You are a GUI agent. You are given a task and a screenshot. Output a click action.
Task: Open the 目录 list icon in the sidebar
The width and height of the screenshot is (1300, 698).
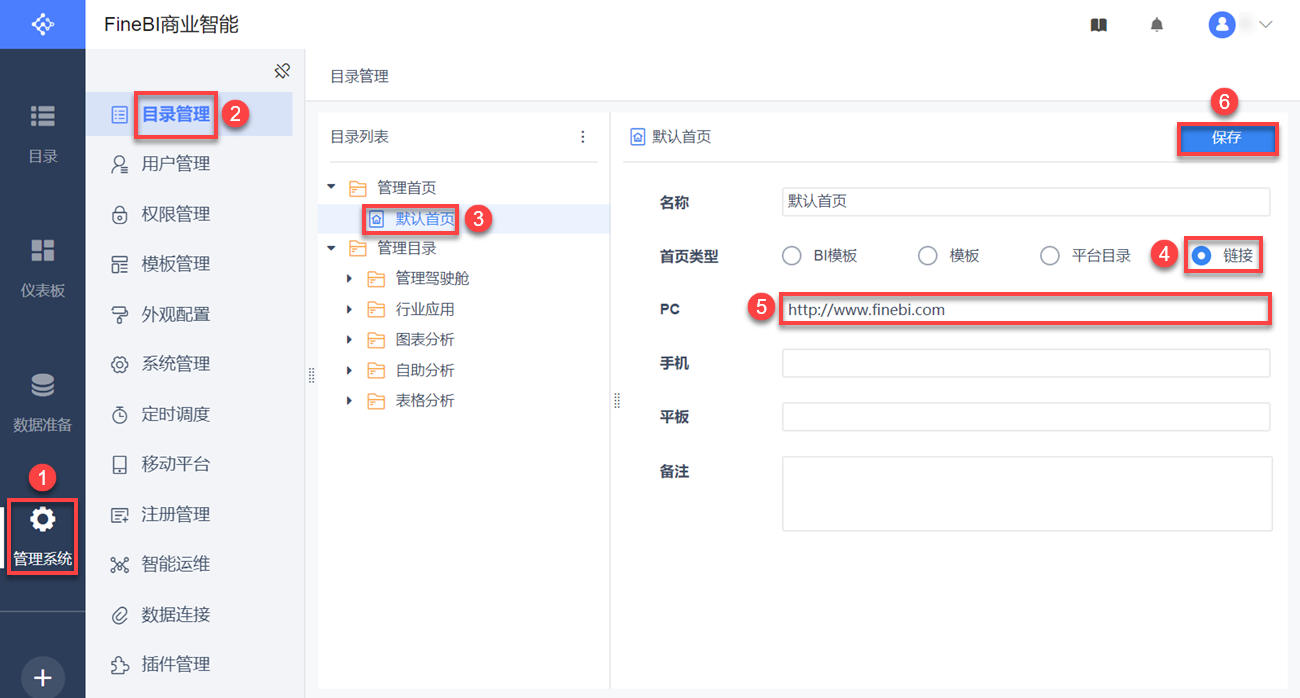pos(43,131)
